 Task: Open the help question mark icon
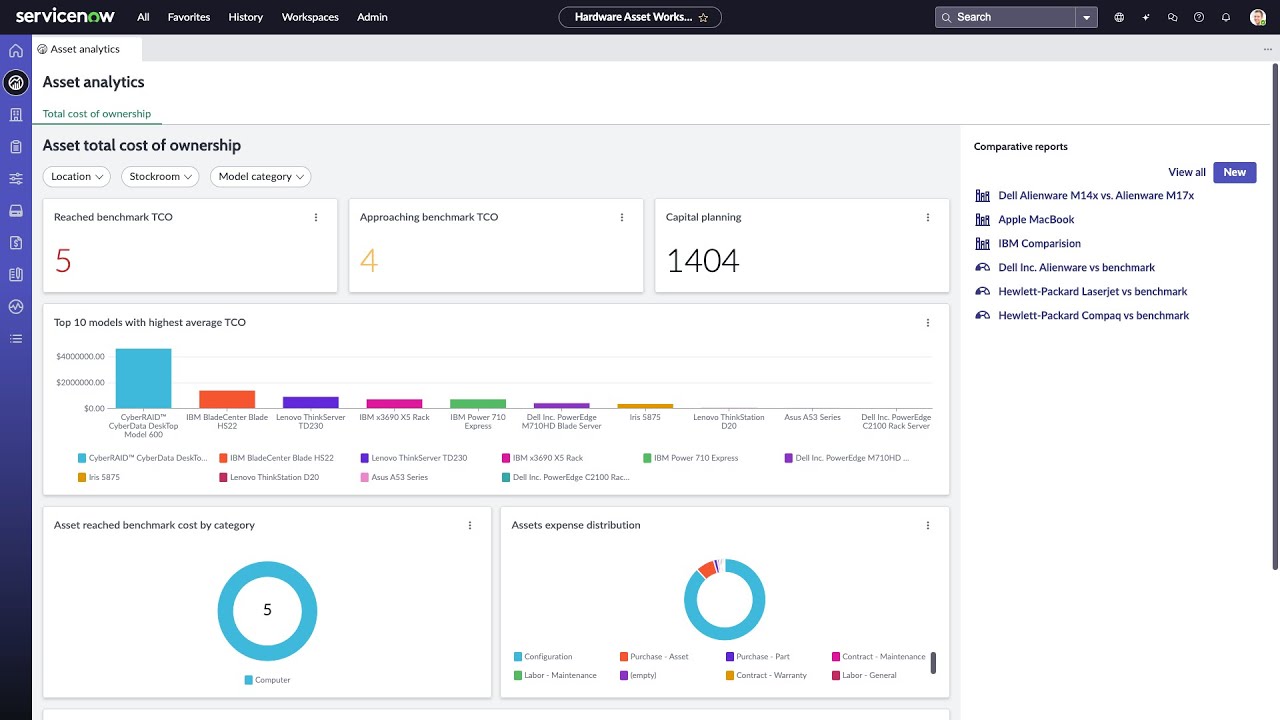pyautogui.click(x=1199, y=17)
